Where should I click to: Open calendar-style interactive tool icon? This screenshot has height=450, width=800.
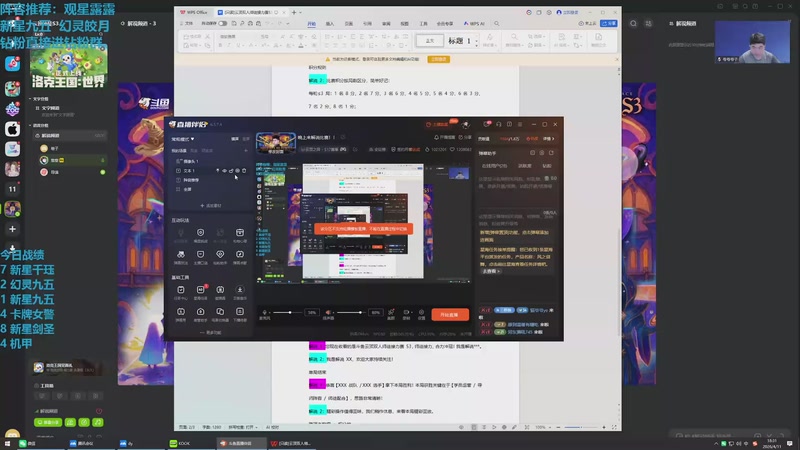pyautogui.click(x=240, y=233)
